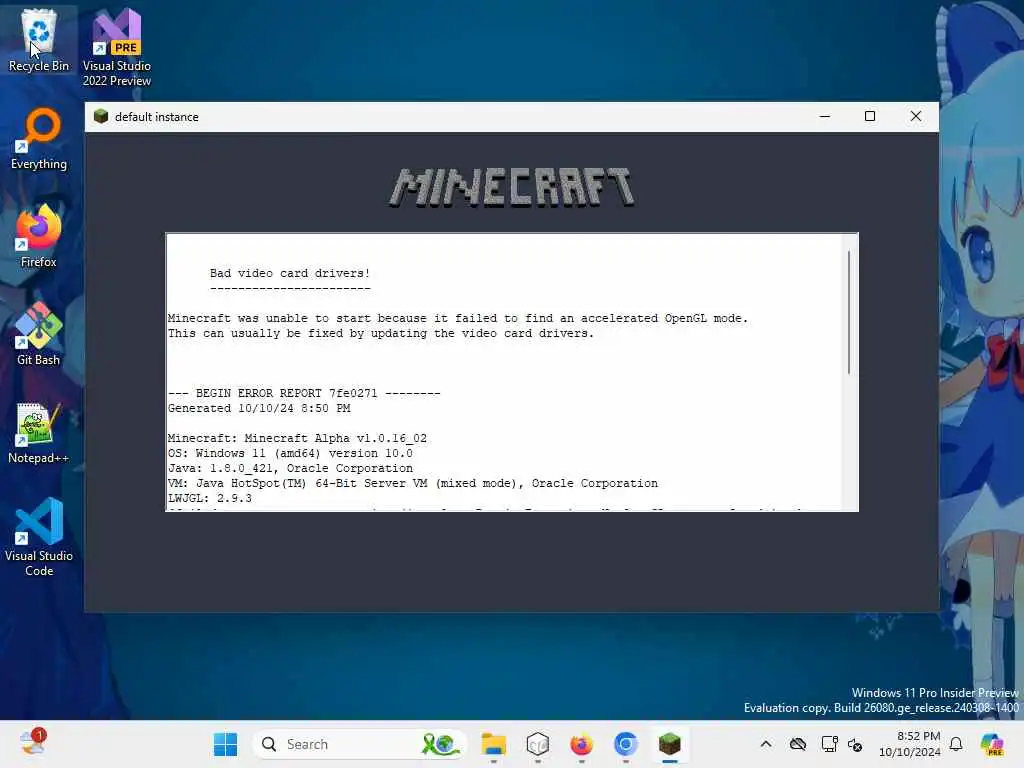Minimize the default instance window
Image resolution: width=1024 pixels, height=768 pixels.
click(825, 116)
